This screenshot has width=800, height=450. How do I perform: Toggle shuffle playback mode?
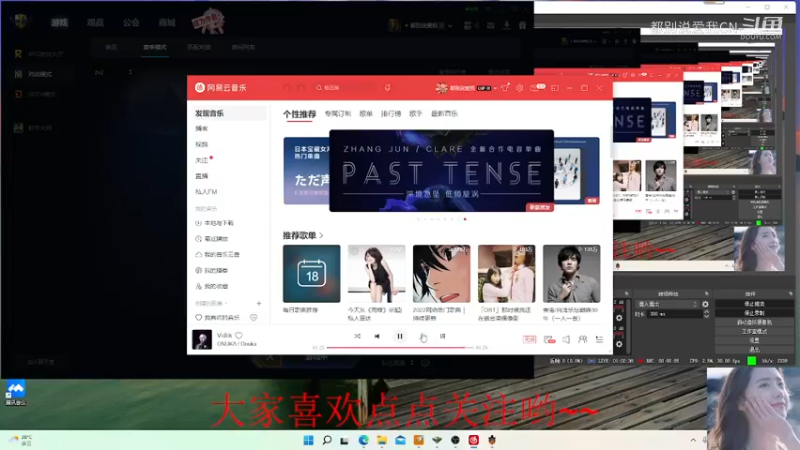[x=357, y=336]
